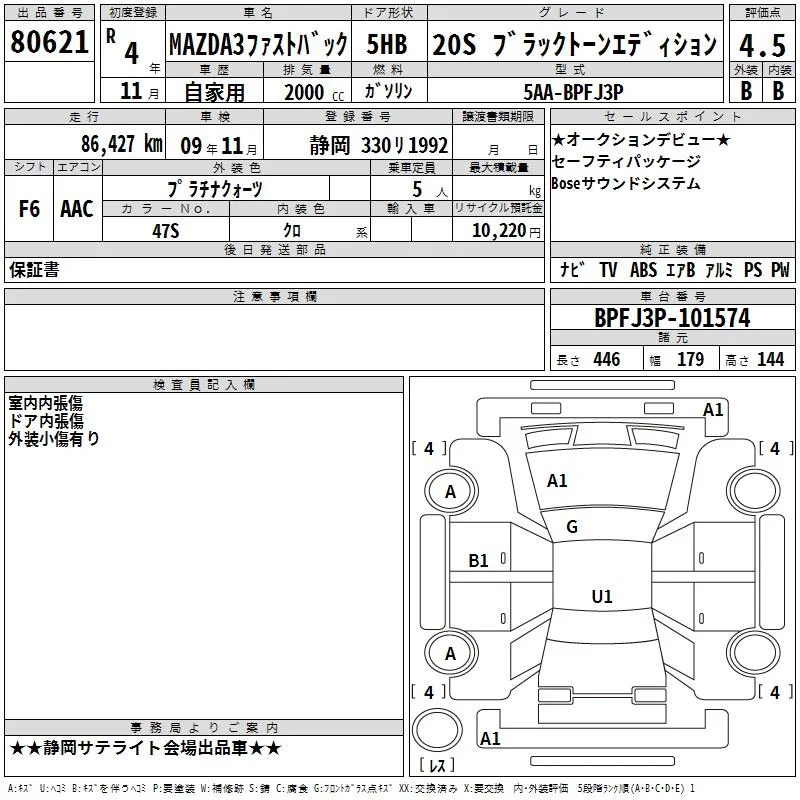Select length value 446
This screenshot has height=800, width=800.
[607, 359]
